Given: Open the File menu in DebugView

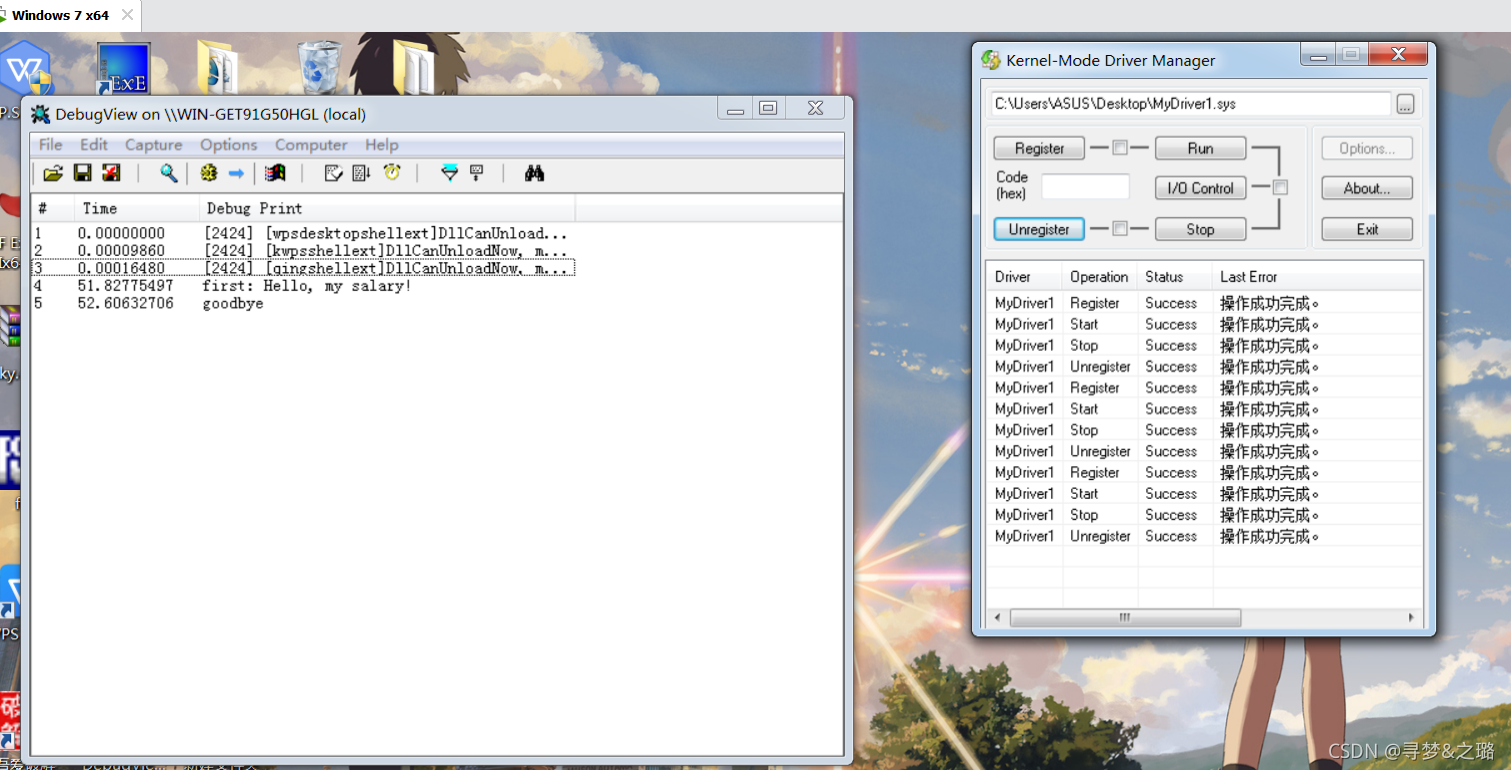Looking at the screenshot, I should click(x=50, y=145).
